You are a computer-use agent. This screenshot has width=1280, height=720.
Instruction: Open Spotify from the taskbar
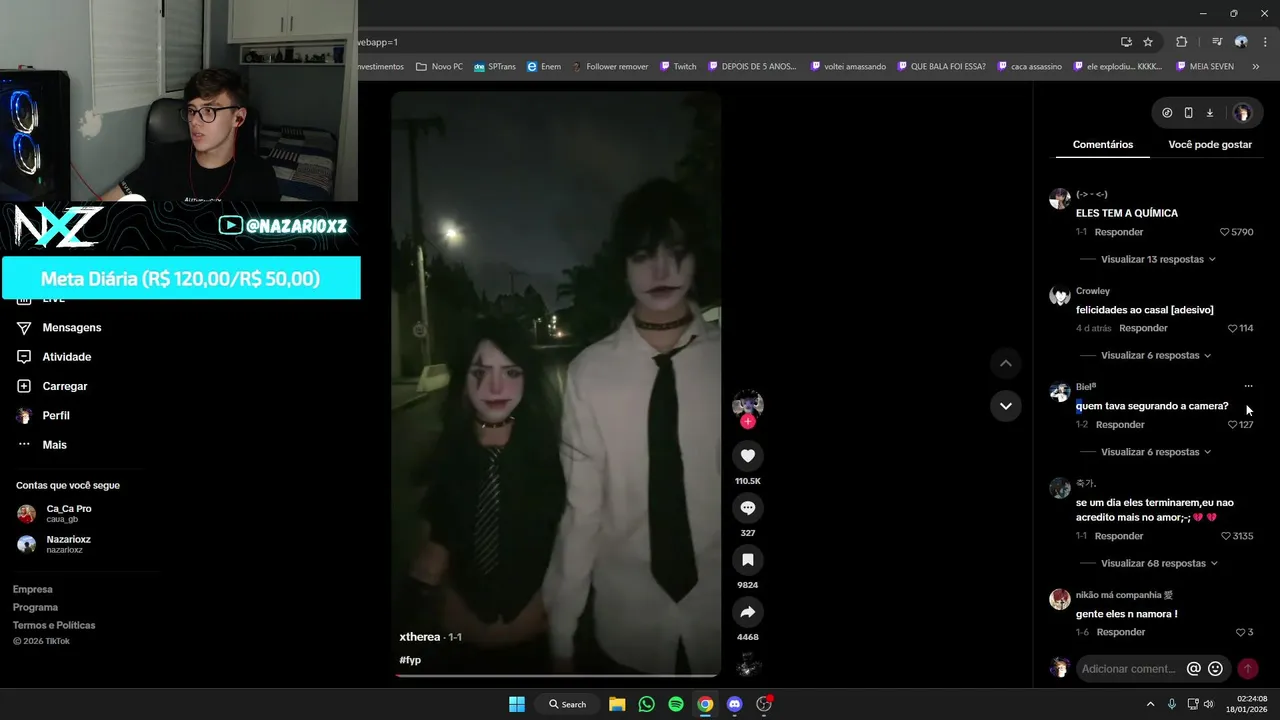pyautogui.click(x=676, y=704)
